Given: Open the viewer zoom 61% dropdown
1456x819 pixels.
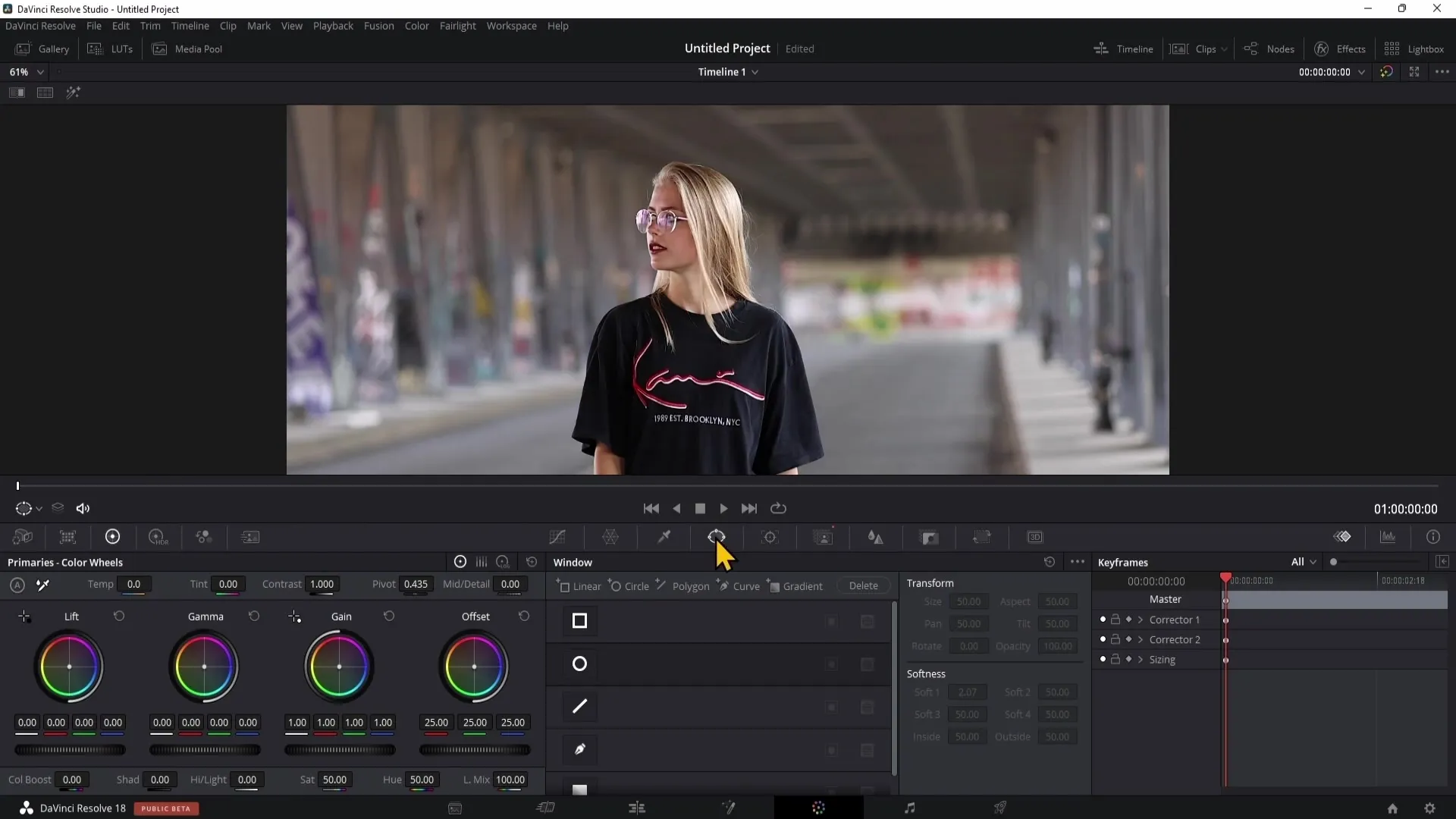Looking at the screenshot, I should click(x=40, y=72).
